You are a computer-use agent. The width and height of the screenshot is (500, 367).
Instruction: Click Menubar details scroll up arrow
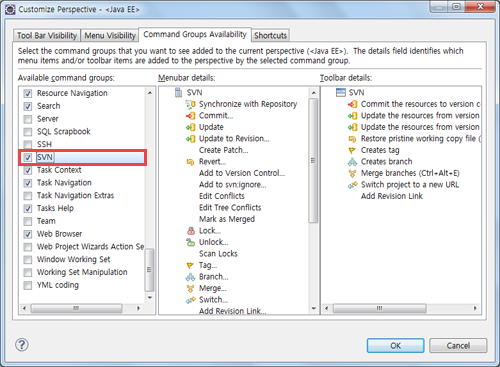pyautogui.click(x=313, y=93)
